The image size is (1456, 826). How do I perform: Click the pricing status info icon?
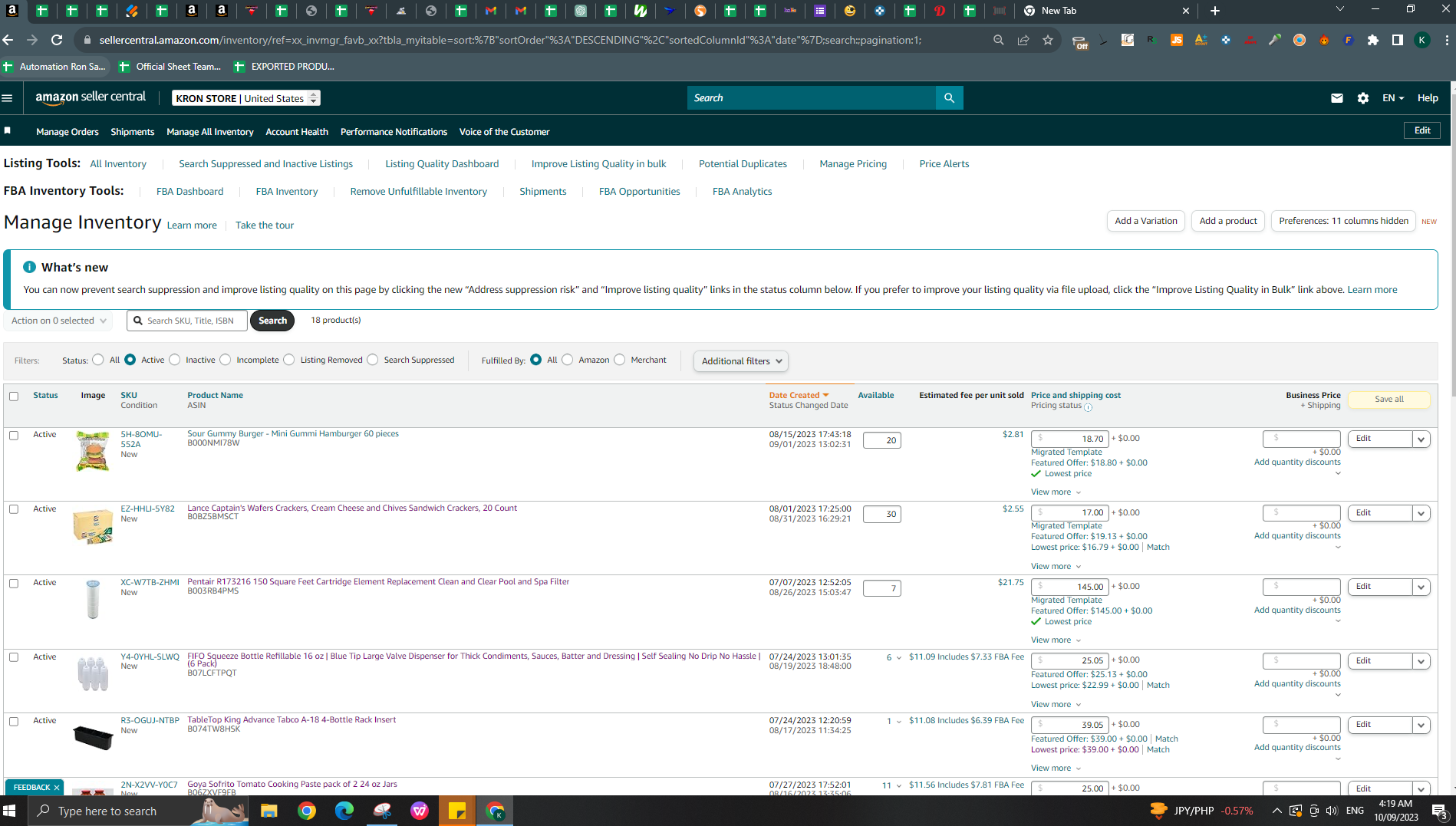(x=1089, y=407)
